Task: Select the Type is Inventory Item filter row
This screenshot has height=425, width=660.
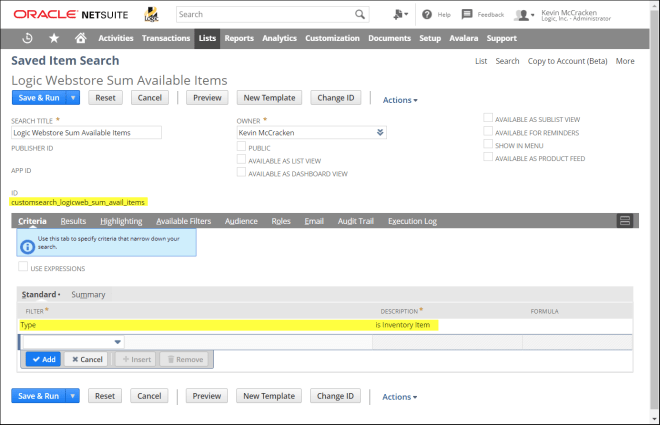Action: coord(325,325)
